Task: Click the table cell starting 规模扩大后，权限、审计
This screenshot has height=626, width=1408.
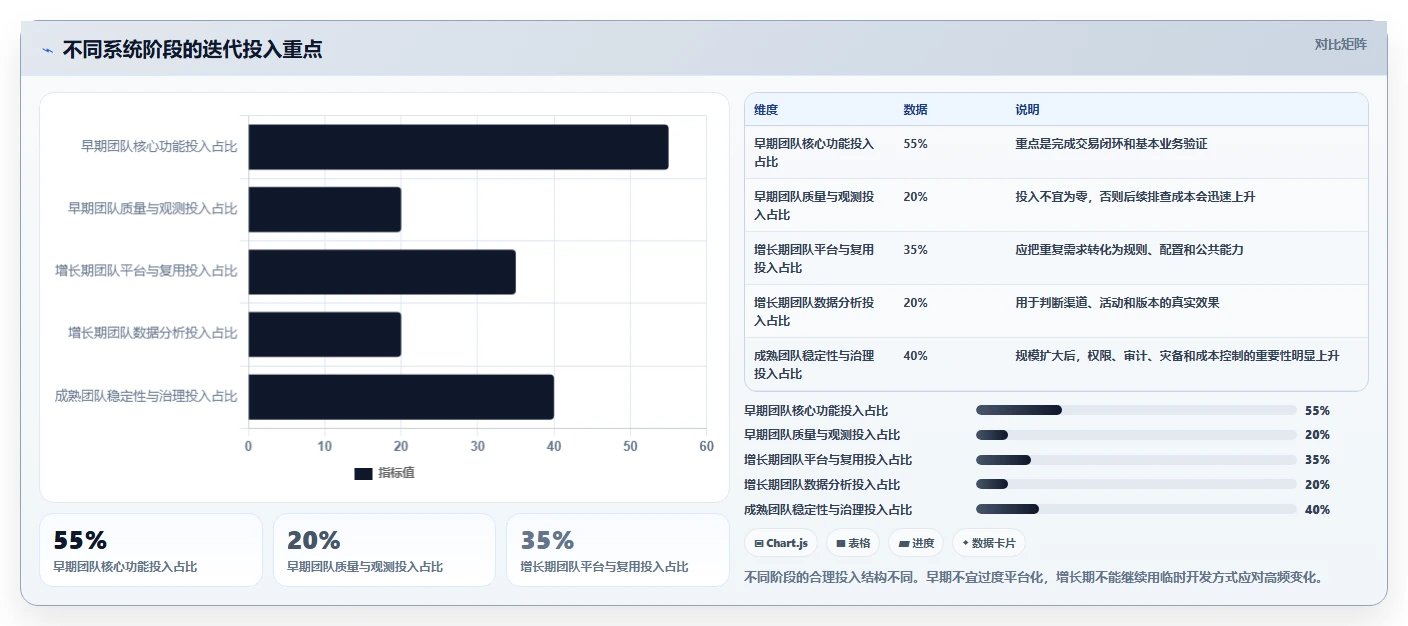Action: pyautogui.click(x=1177, y=356)
